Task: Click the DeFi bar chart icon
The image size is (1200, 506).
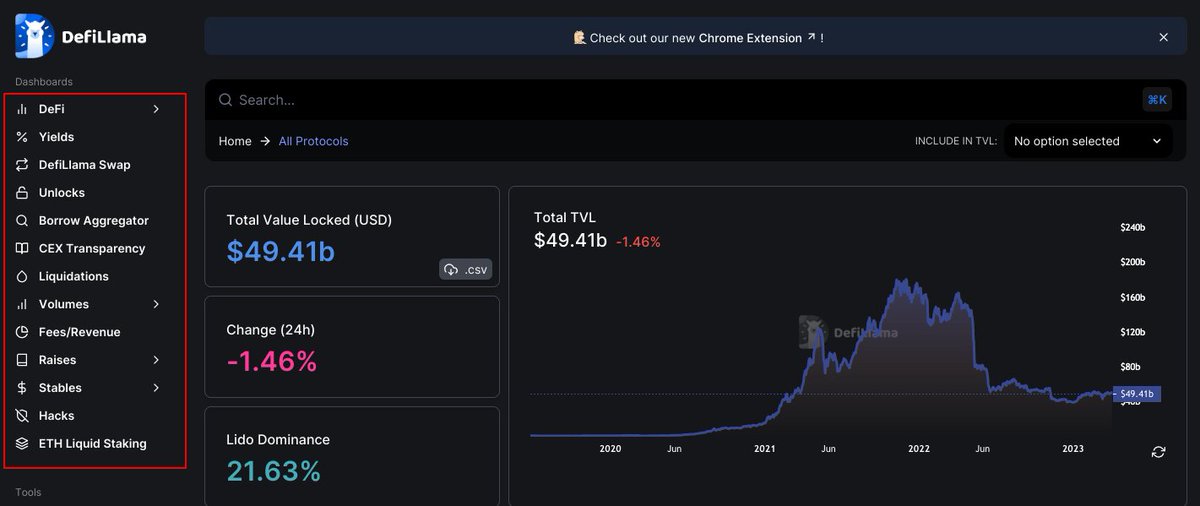Action: tap(22, 109)
